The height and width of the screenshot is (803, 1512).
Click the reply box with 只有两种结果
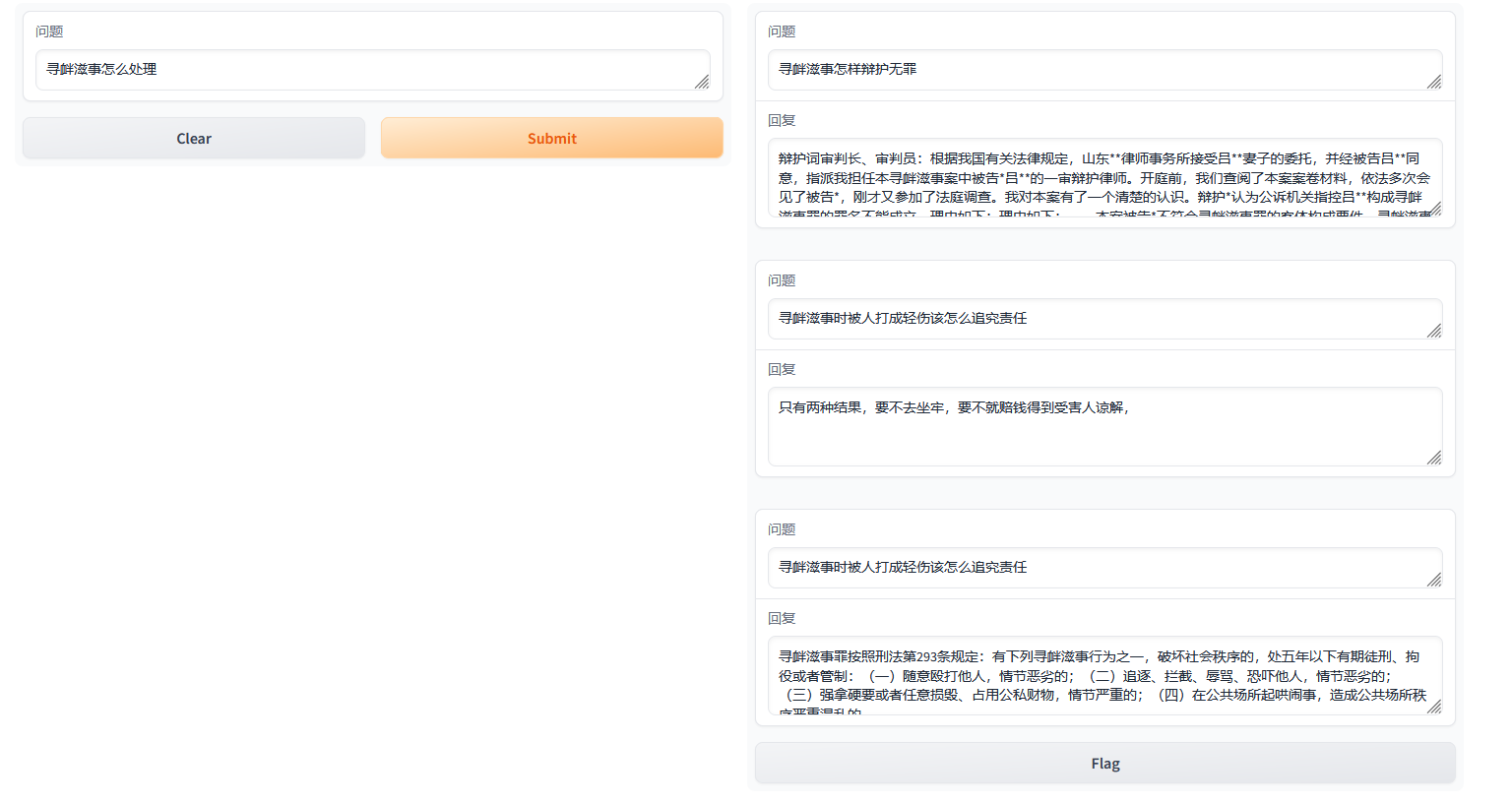click(1105, 426)
